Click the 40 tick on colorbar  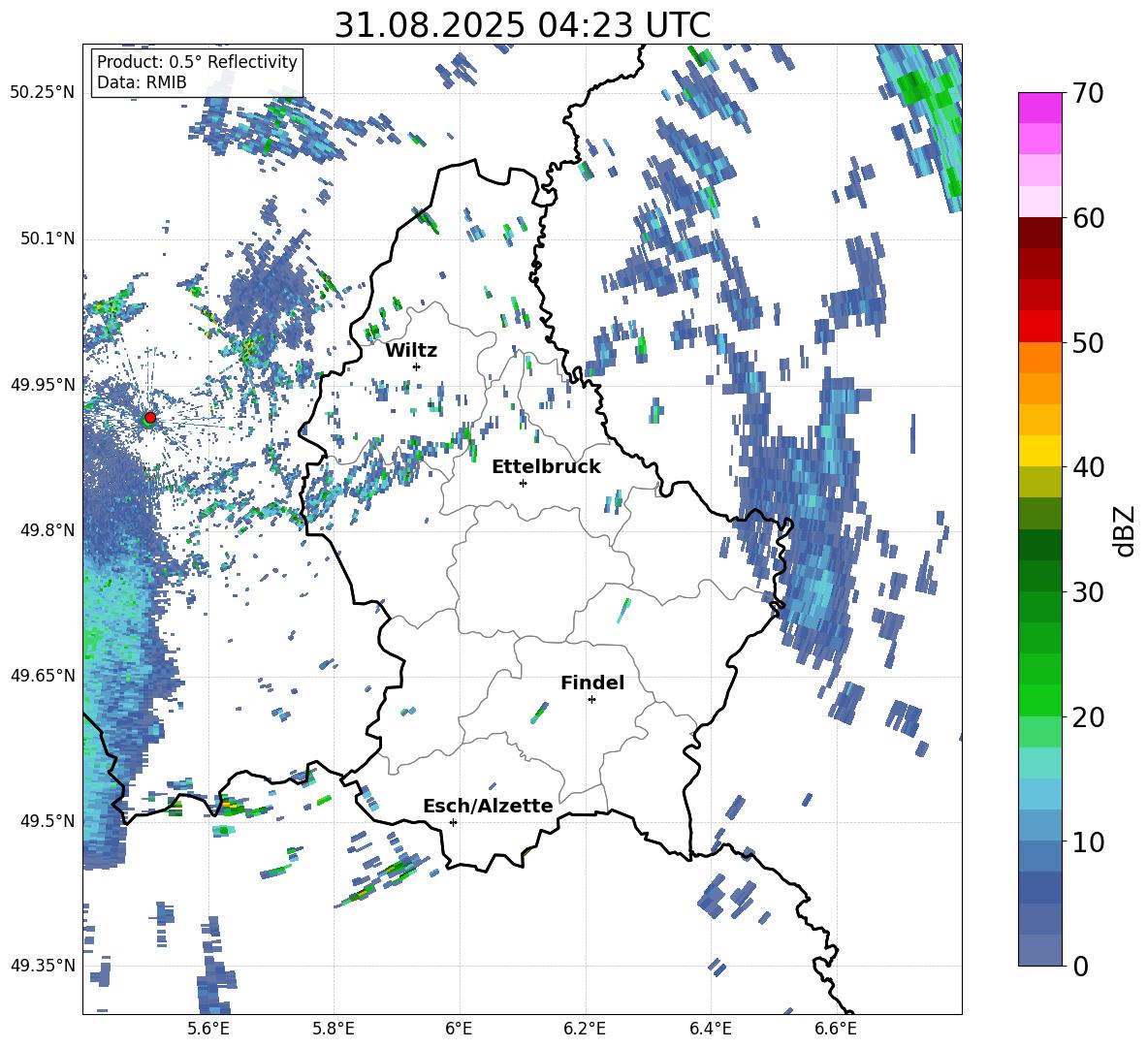click(1088, 467)
